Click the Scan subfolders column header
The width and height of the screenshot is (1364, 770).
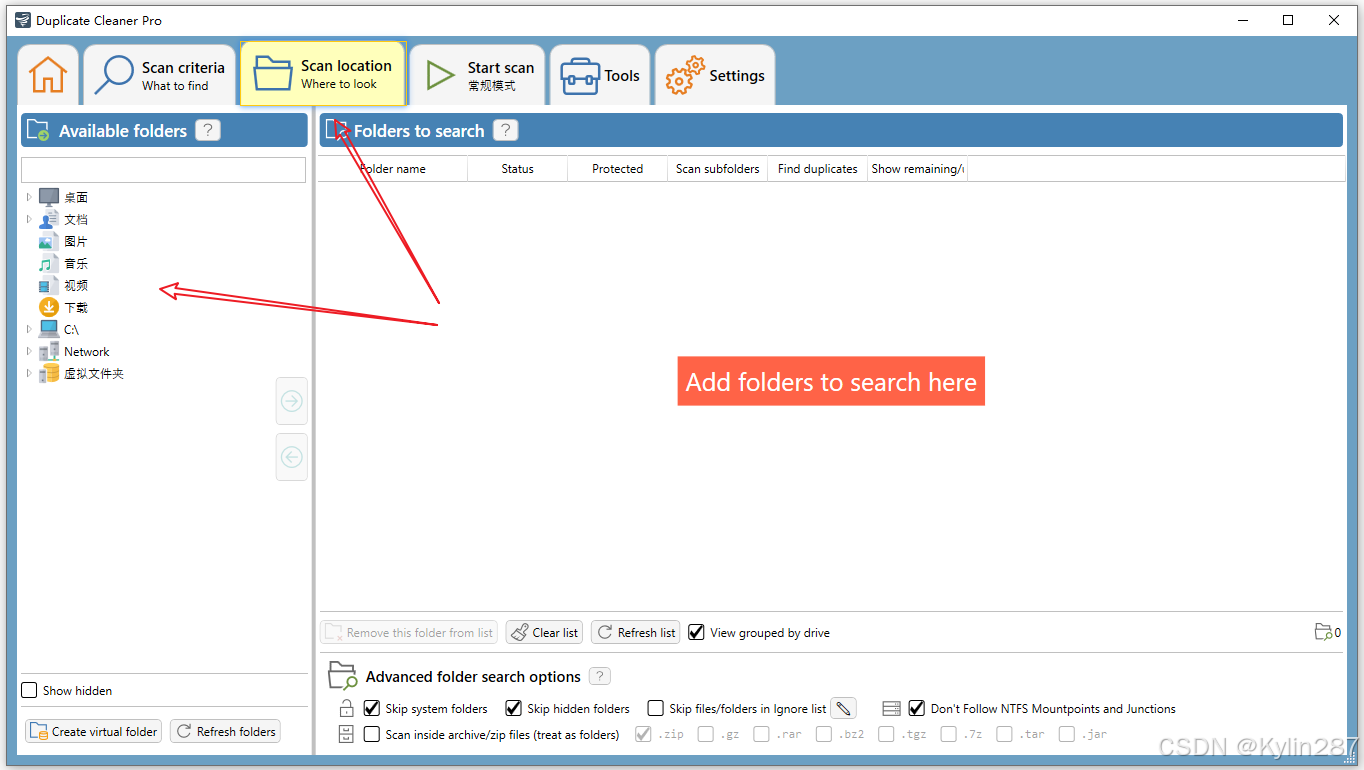pyautogui.click(x=717, y=169)
